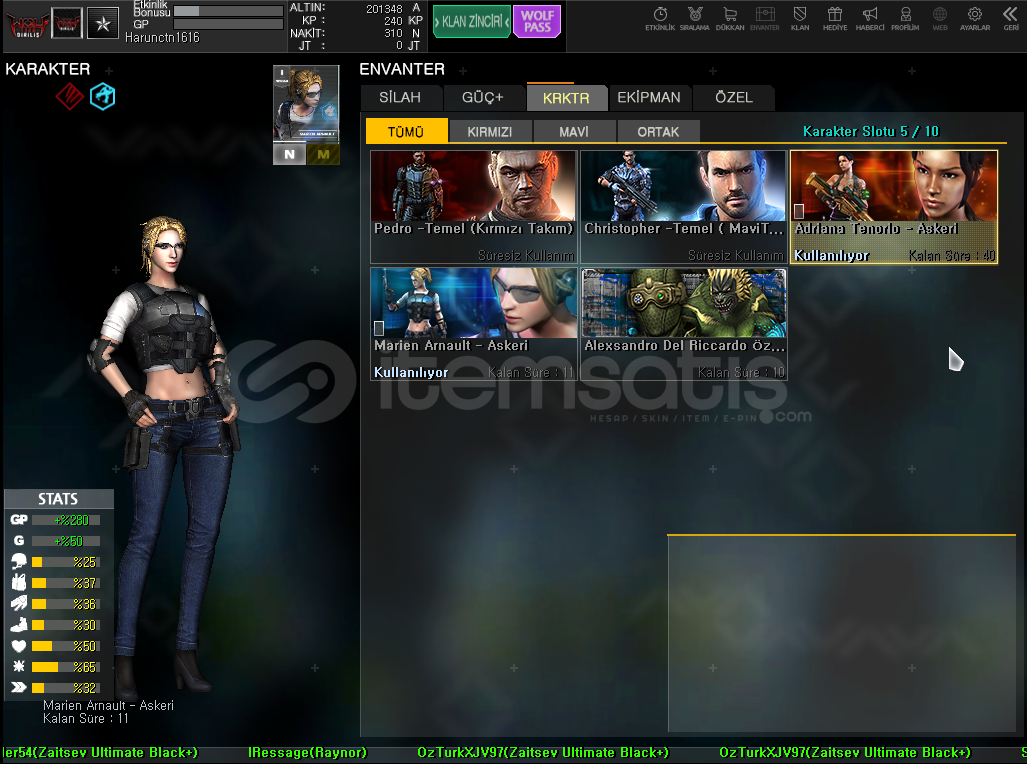Open the HABERCİ megaphone icon
The image size is (1027, 764).
[870, 18]
